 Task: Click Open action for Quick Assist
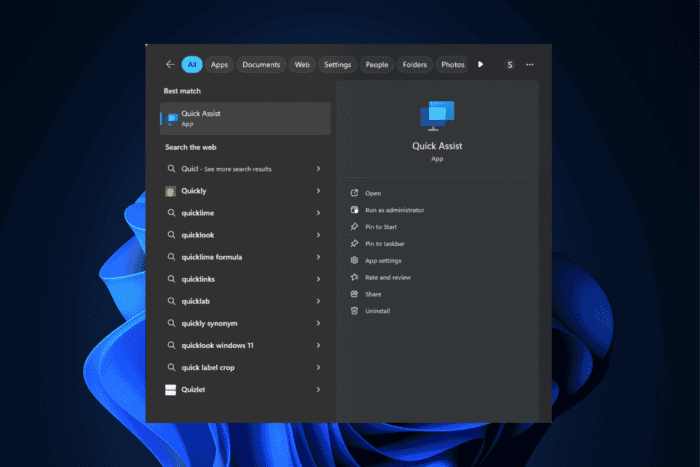tap(373, 193)
